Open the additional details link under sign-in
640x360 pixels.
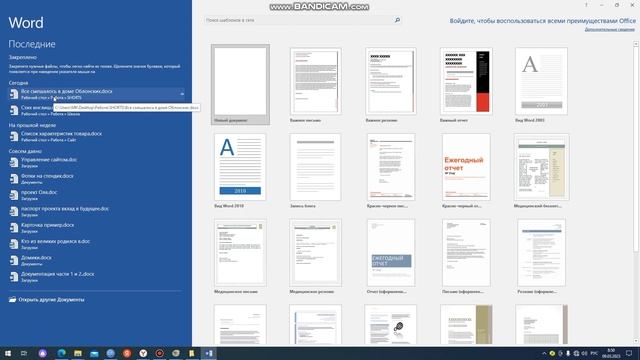609,29
